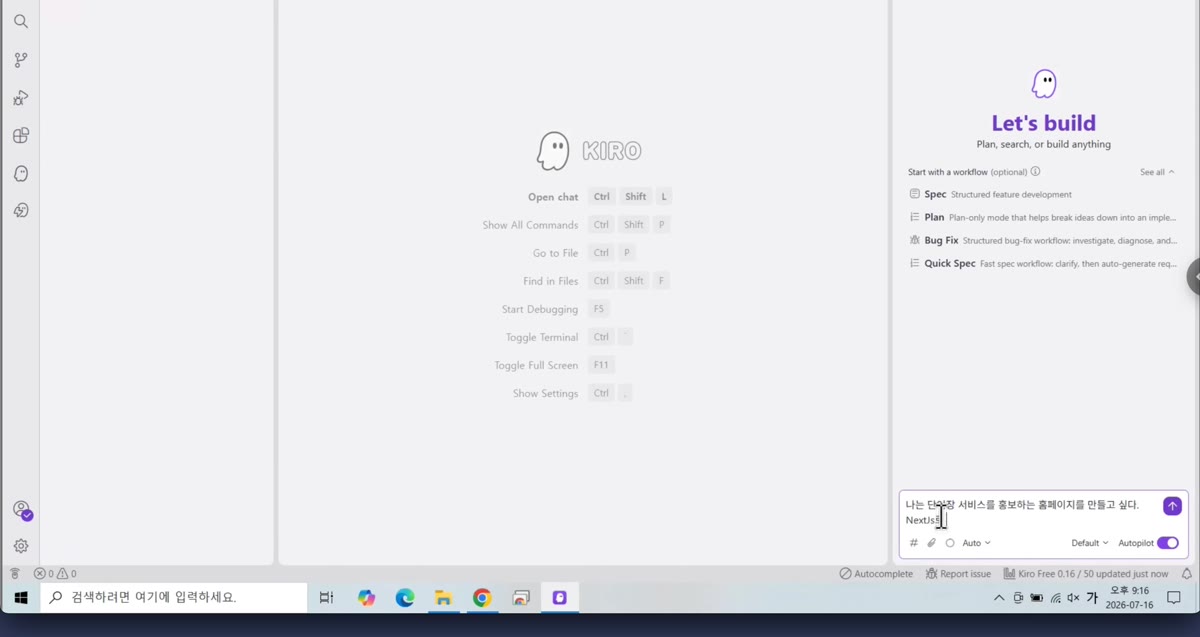Open the Default mode dropdown
The height and width of the screenshot is (637, 1200).
tap(1090, 543)
